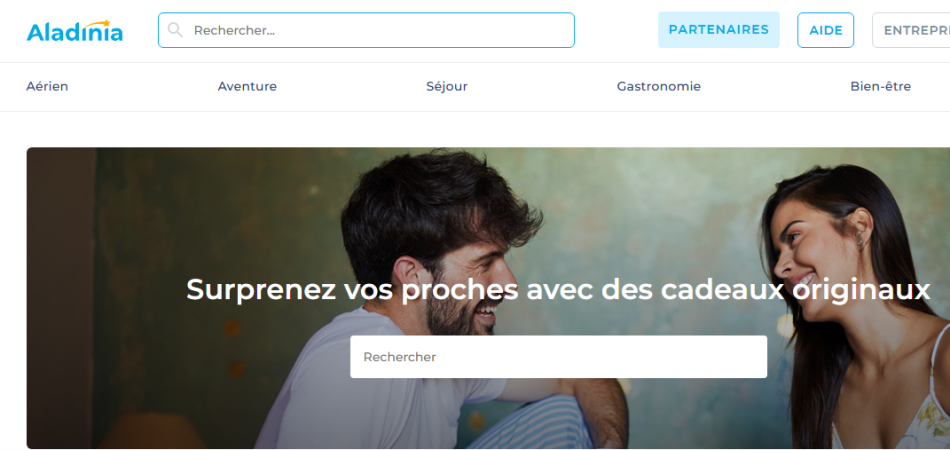Open the Aérien category

tap(47, 86)
